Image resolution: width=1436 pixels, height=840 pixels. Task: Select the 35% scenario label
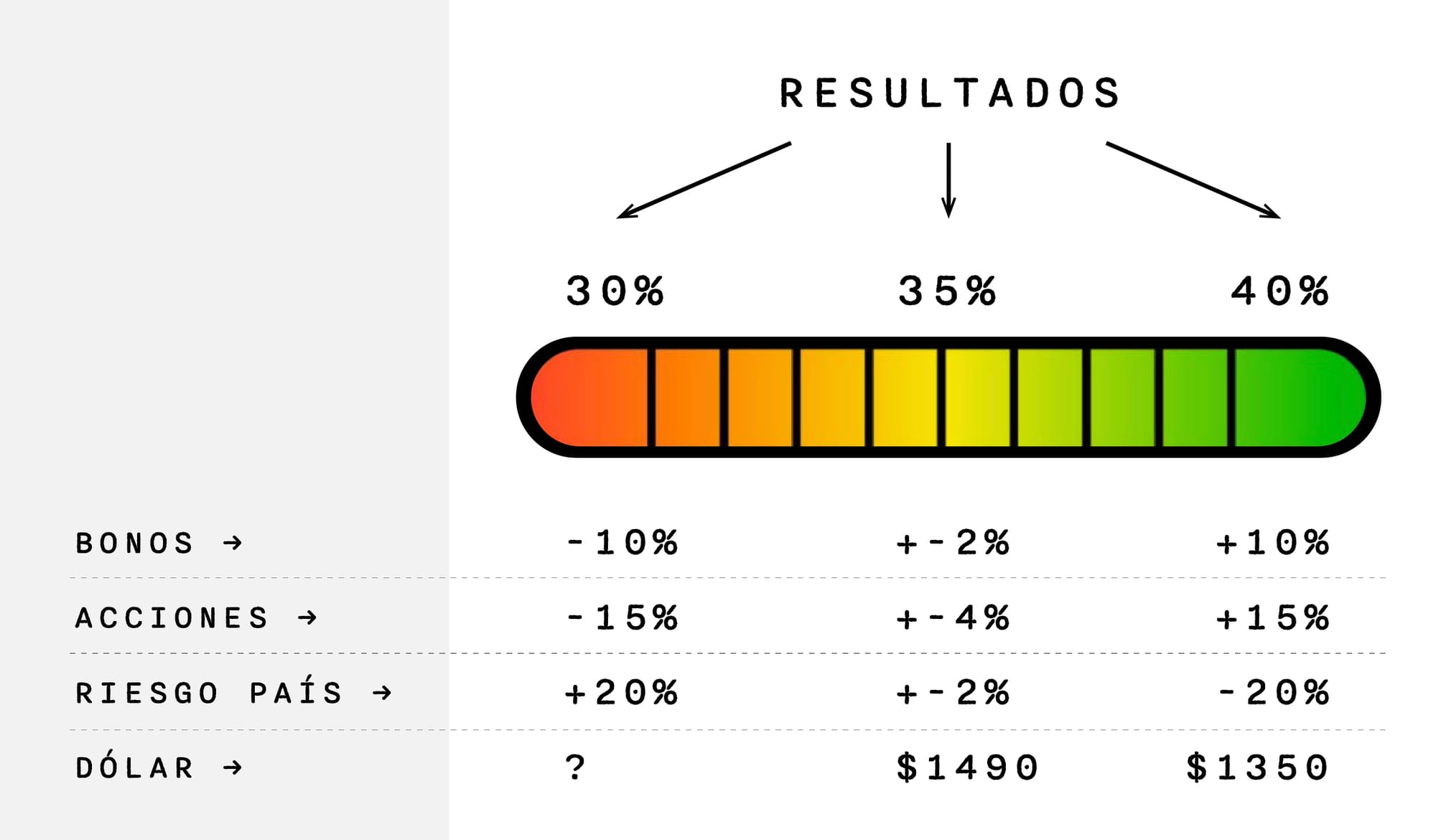947,291
